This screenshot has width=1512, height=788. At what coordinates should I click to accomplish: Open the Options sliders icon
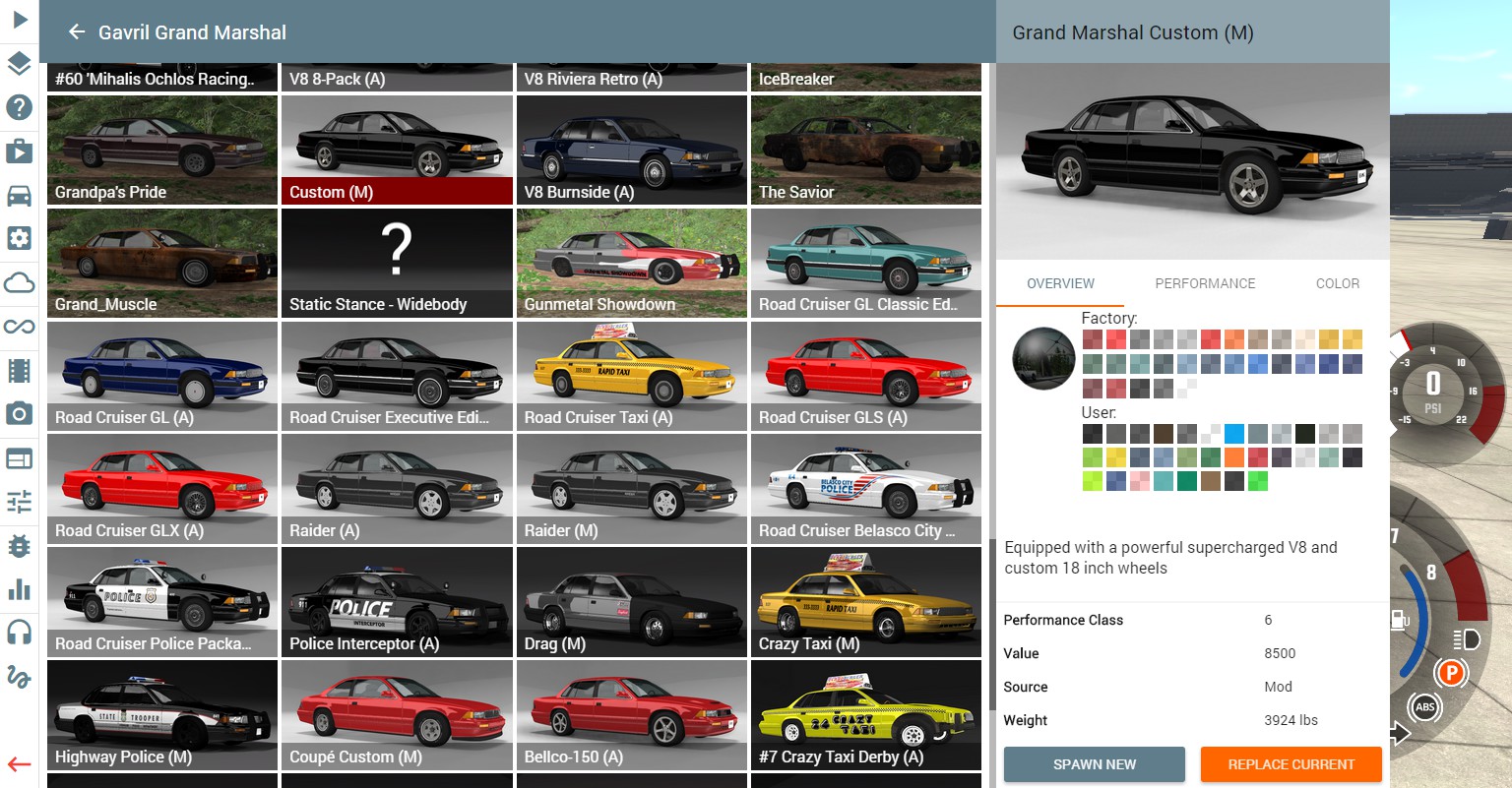click(19, 502)
